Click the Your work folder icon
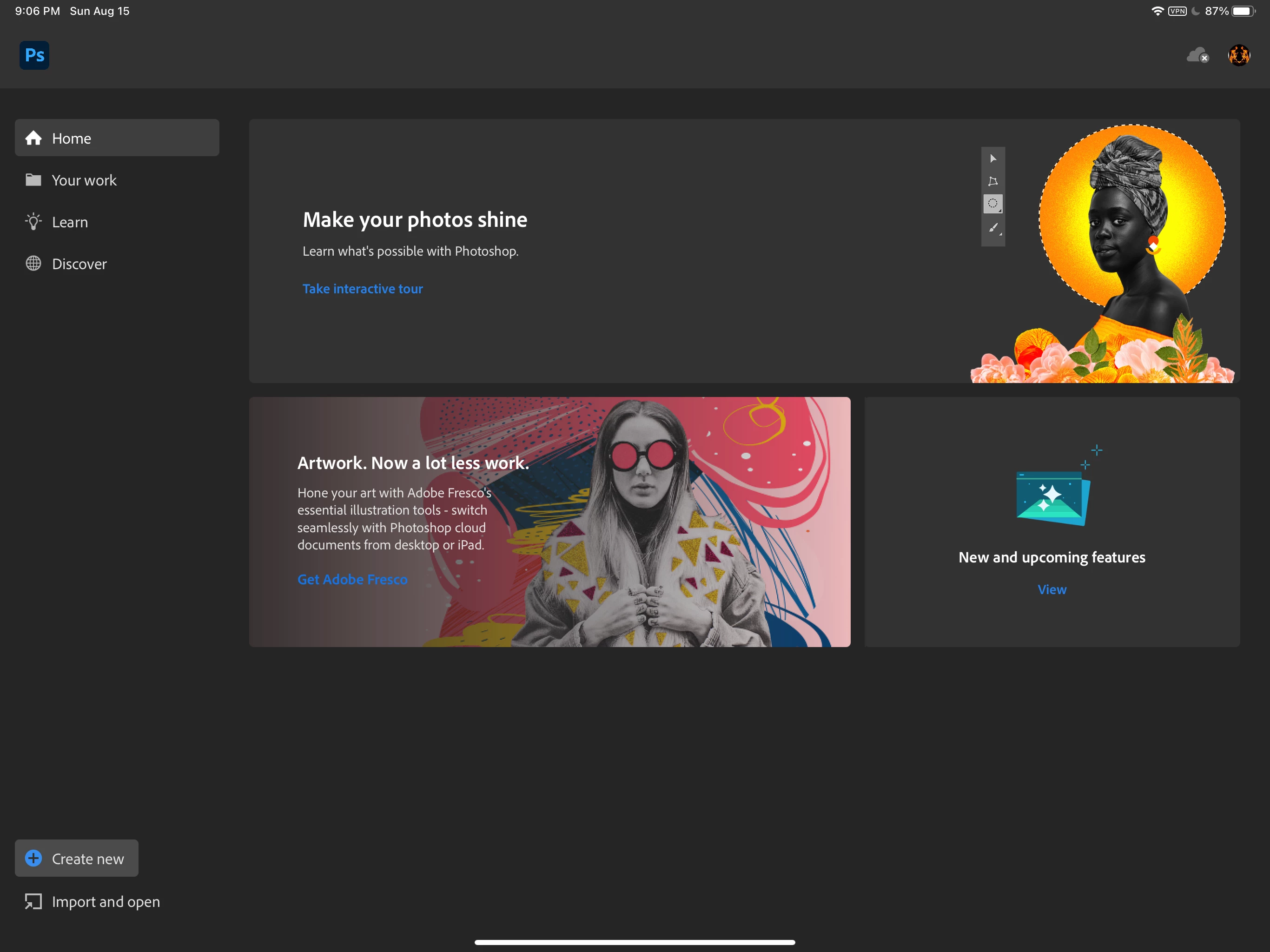1270x952 pixels. click(33, 180)
